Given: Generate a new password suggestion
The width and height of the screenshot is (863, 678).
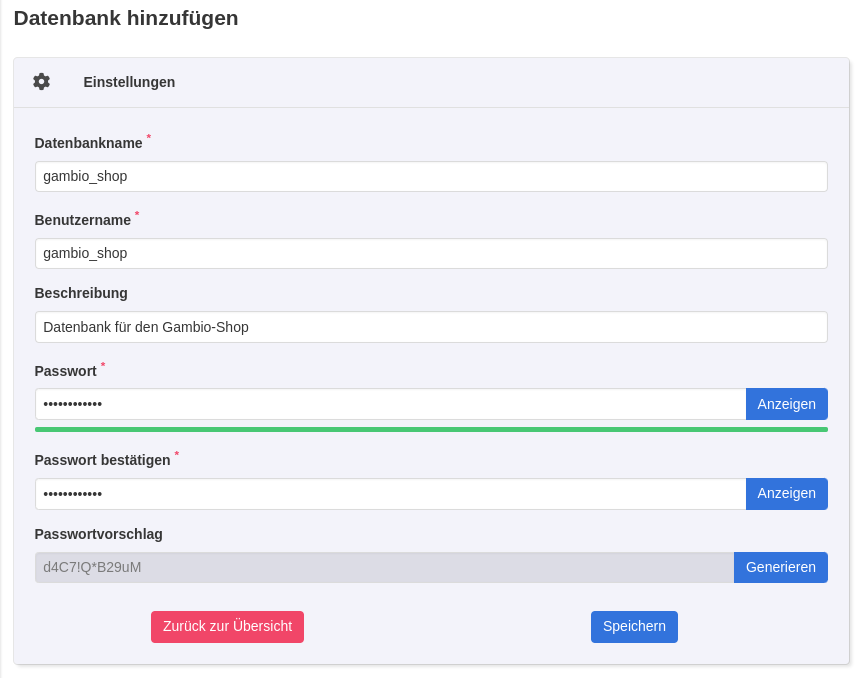Looking at the screenshot, I should [x=781, y=567].
